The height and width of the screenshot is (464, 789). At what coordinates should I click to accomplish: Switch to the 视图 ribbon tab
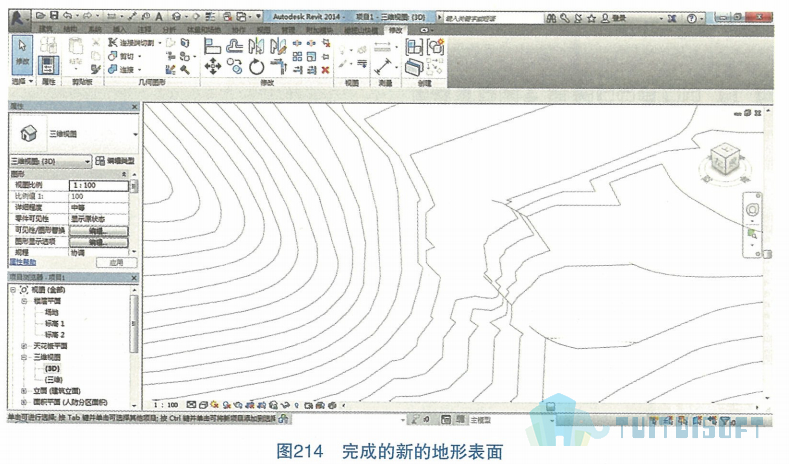tap(264, 30)
